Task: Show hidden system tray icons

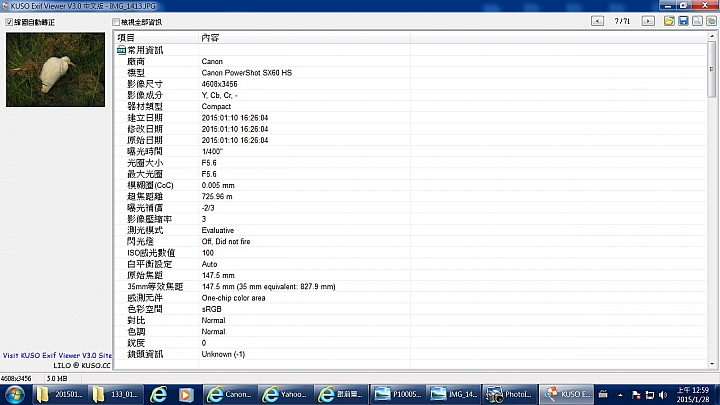Action: click(620, 395)
